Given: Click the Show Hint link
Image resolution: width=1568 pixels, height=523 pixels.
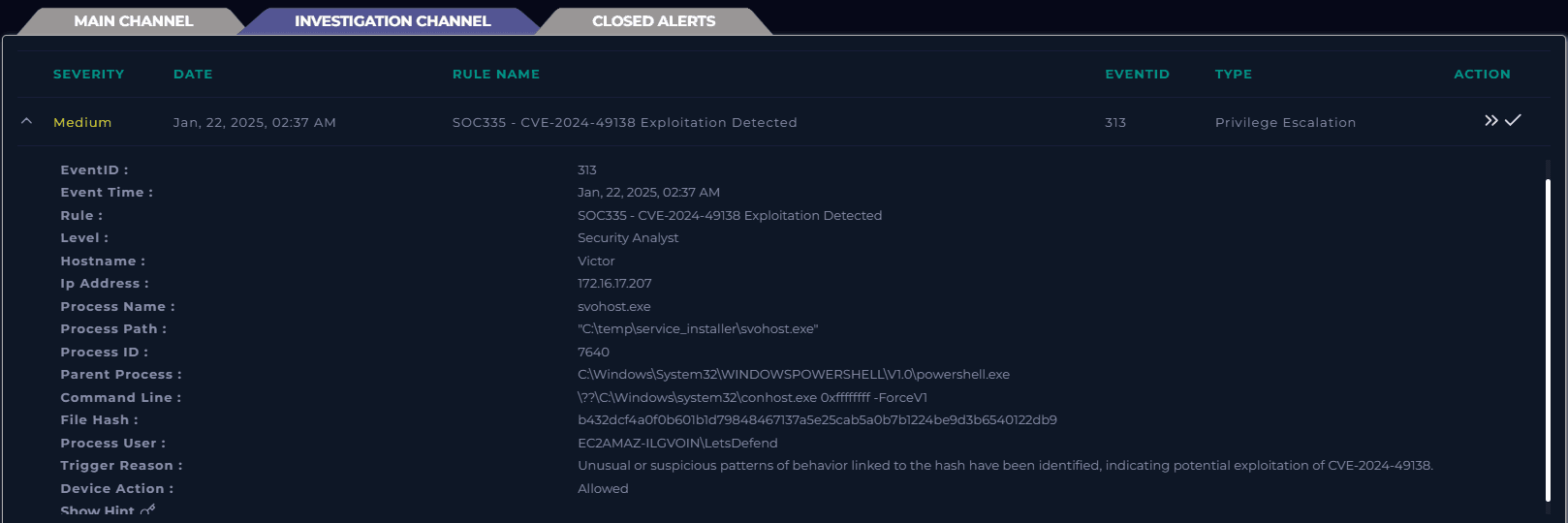Looking at the screenshot, I should point(97,510).
